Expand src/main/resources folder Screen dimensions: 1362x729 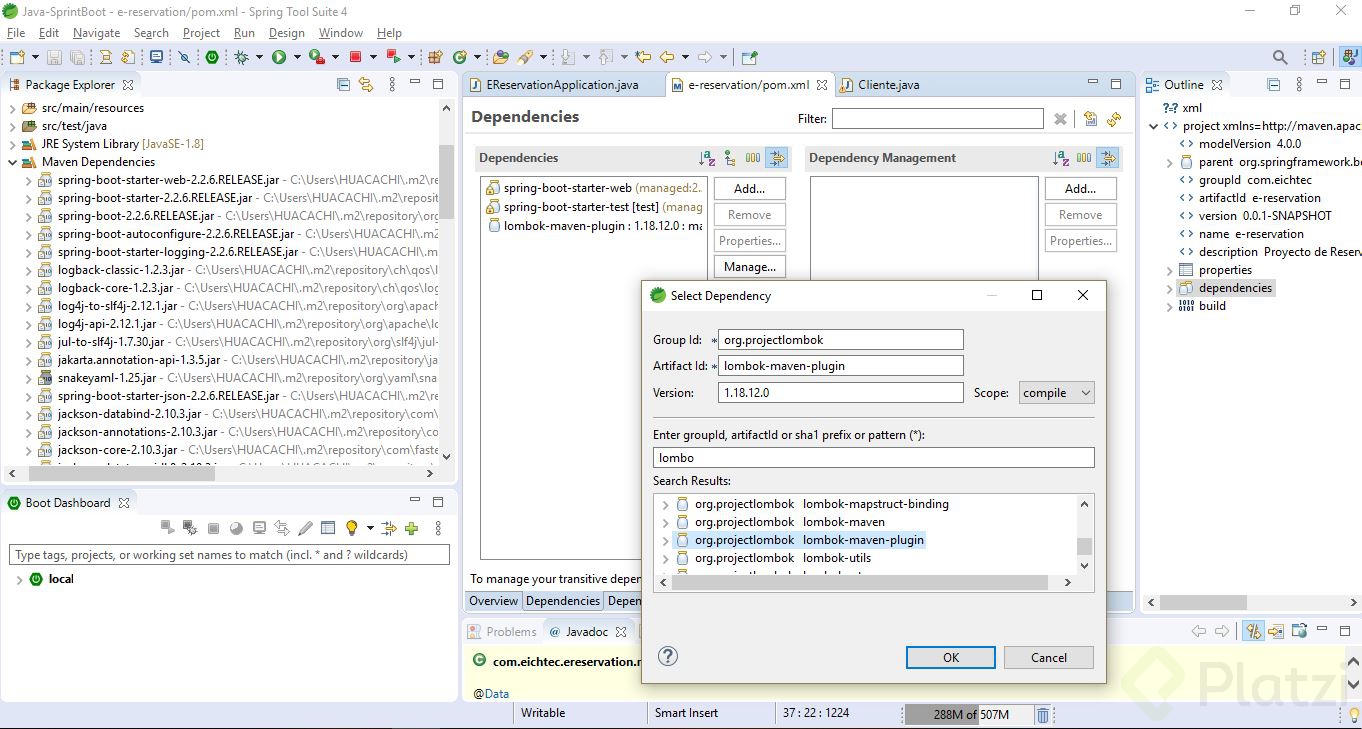[14, 108]
